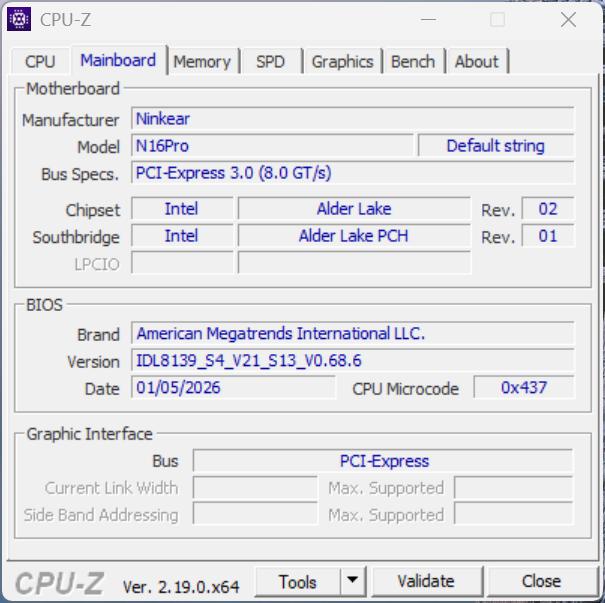The image size is (605, 603).
Task: Click the Default string field
Action: [496, 146]
